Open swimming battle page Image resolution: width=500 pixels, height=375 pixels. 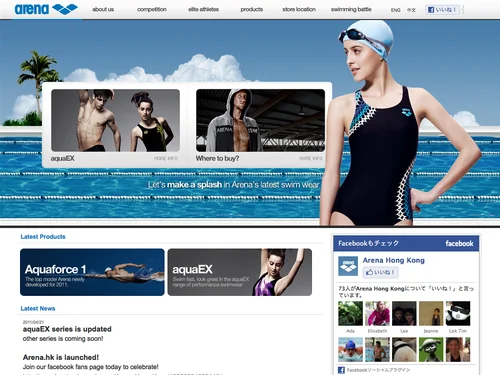pyautogui.click(x=351, y=9)
